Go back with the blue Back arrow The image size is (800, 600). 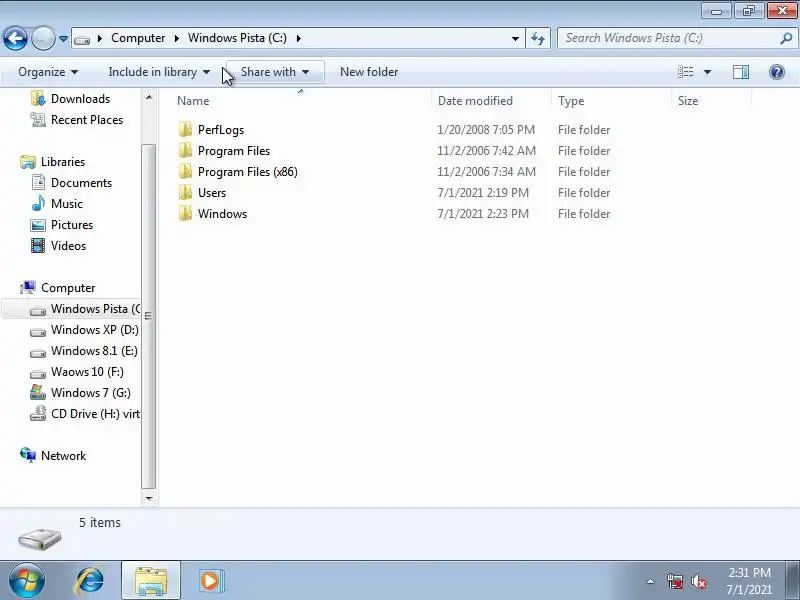[x=15, y=38]
